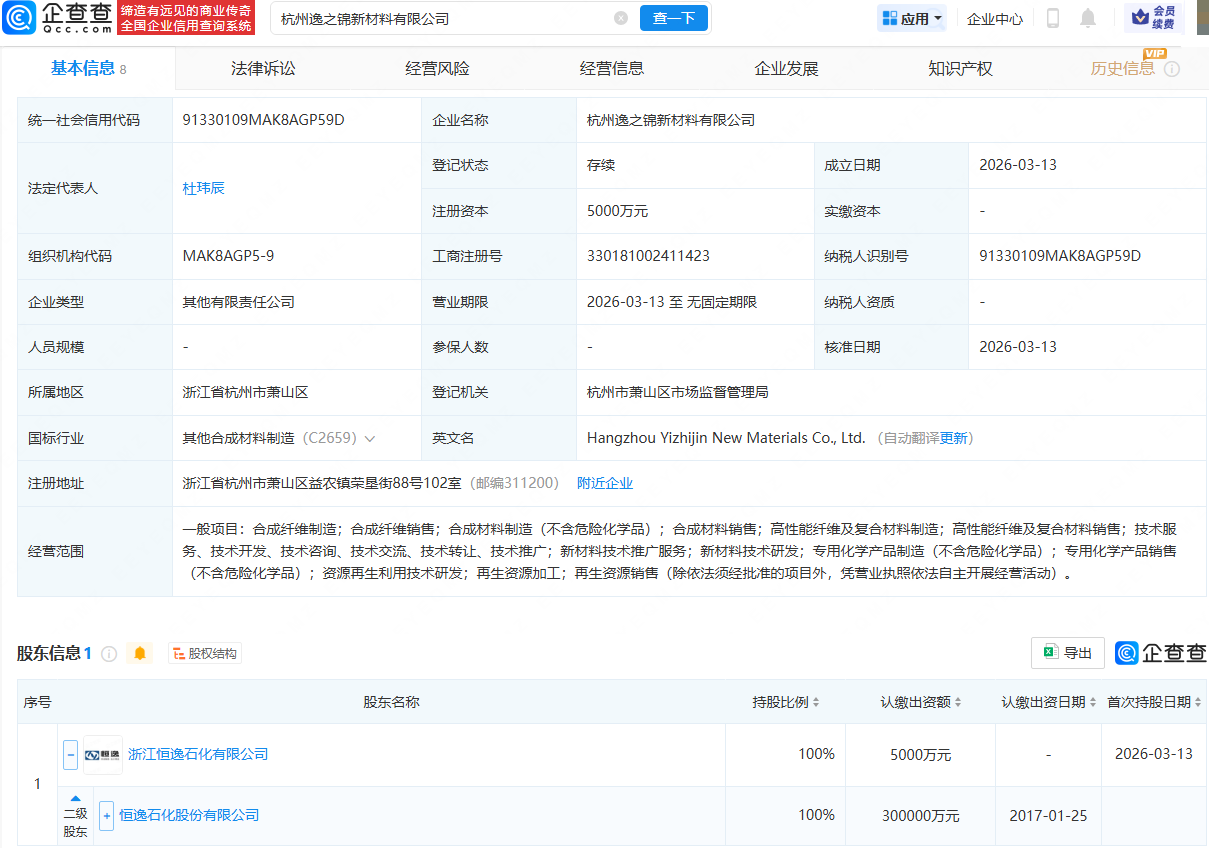Click the Qcc.com logo icon

(19, 17)
